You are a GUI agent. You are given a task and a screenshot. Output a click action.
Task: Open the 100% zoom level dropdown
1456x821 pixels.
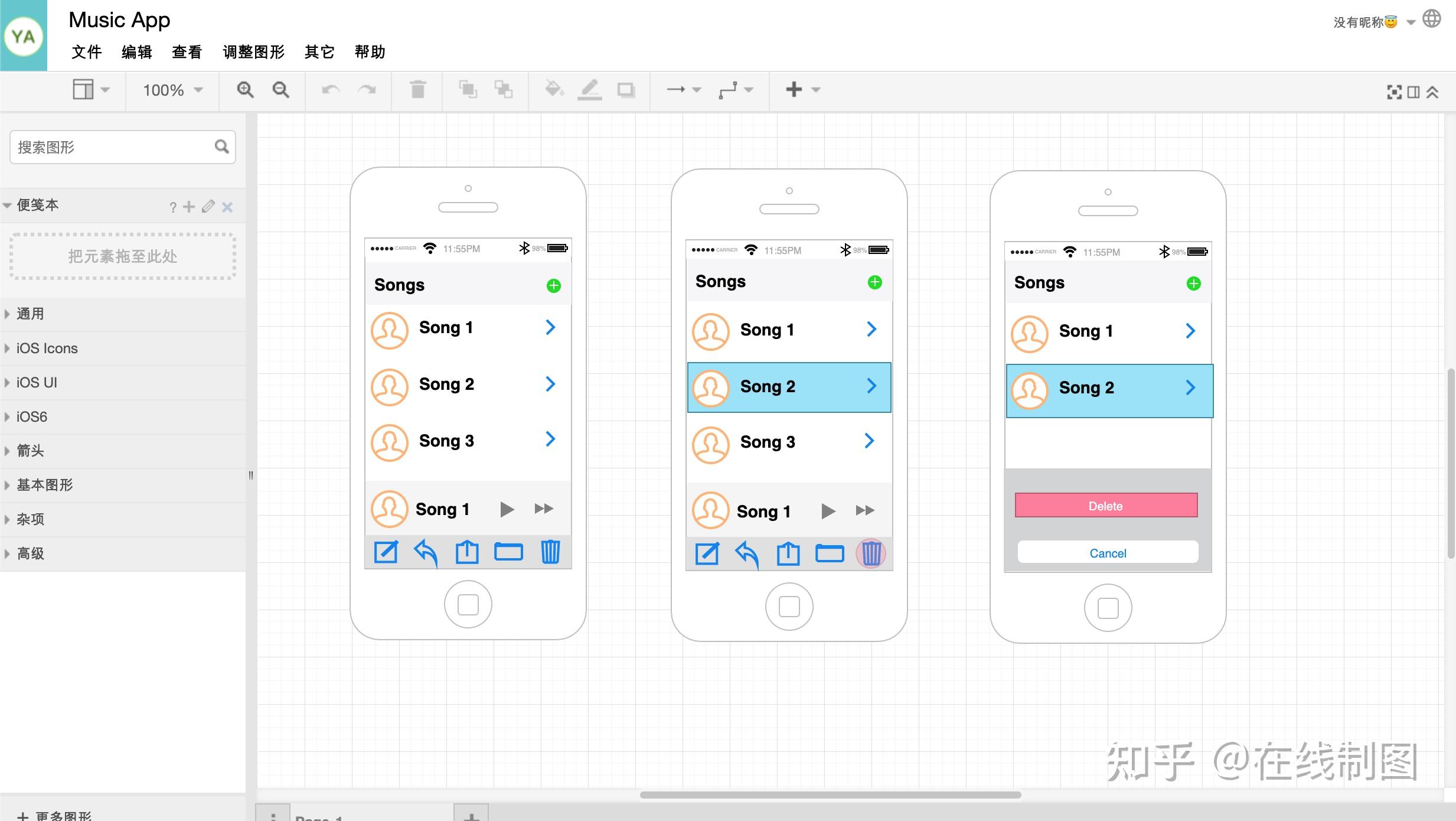pos(172,90)
